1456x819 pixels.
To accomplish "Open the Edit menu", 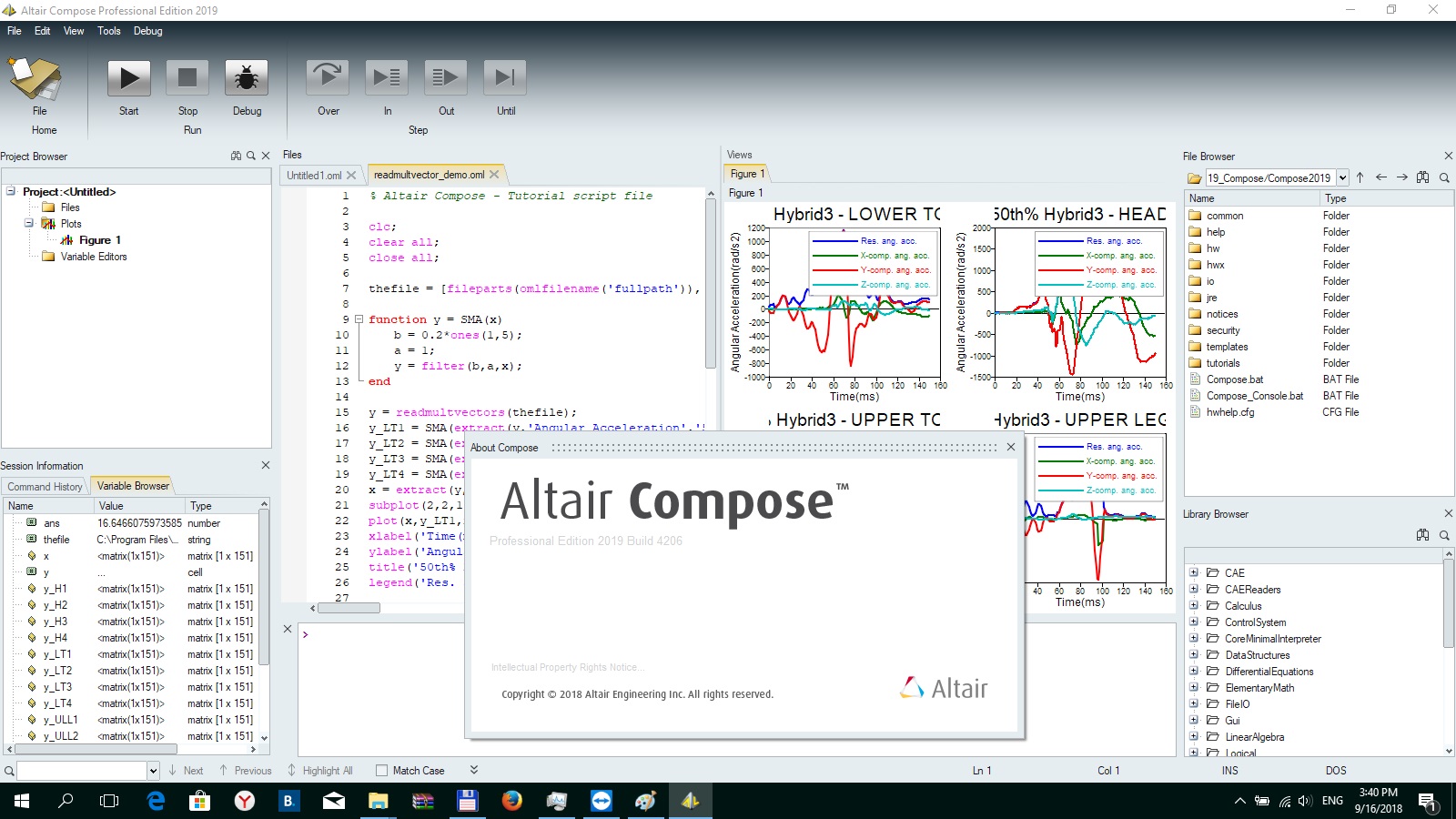I will [43, 31].
